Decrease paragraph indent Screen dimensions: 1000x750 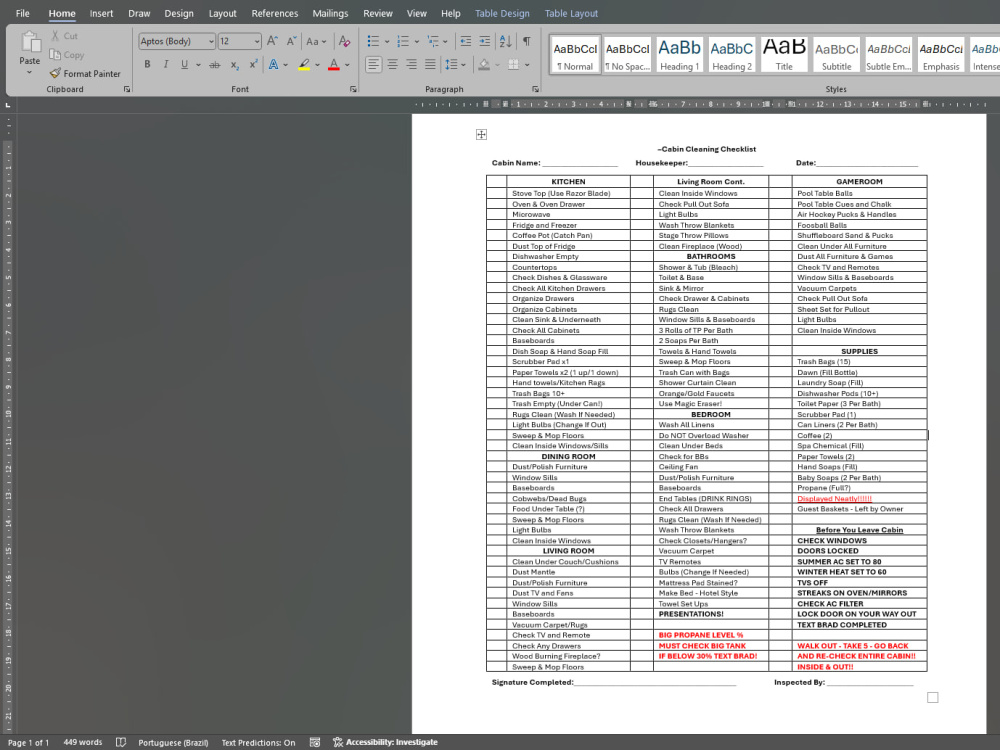click(466, 41)
